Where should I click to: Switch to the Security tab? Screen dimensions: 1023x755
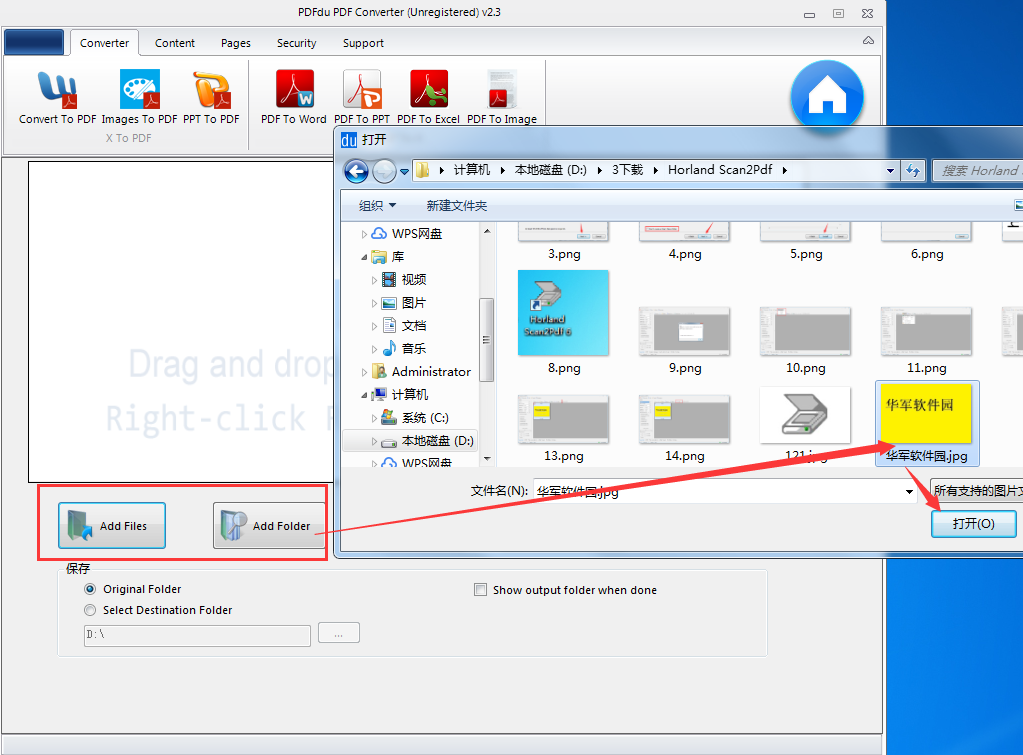[x=296, y=43]
